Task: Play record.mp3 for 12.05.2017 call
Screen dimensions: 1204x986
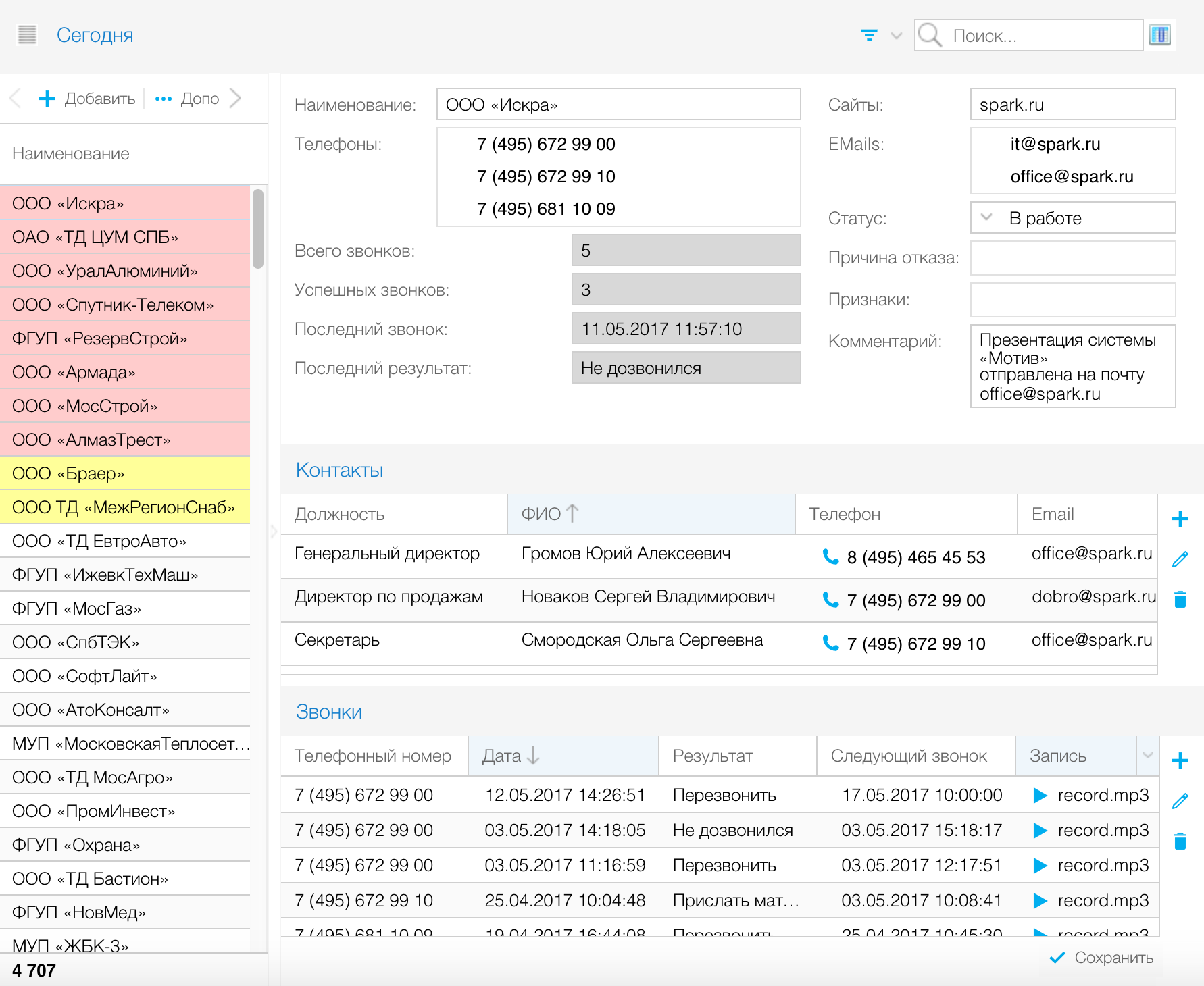Action: click(1040, 796)
